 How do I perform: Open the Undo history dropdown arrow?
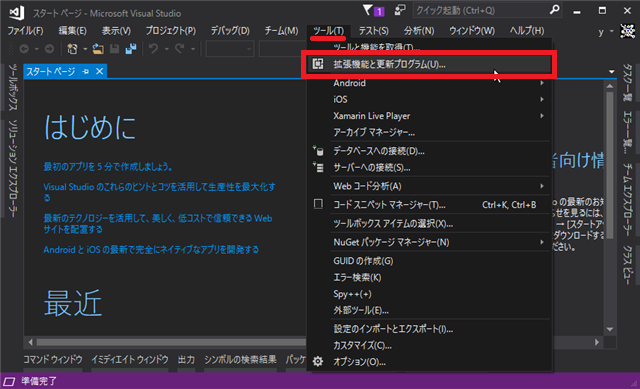pos(167,49)
